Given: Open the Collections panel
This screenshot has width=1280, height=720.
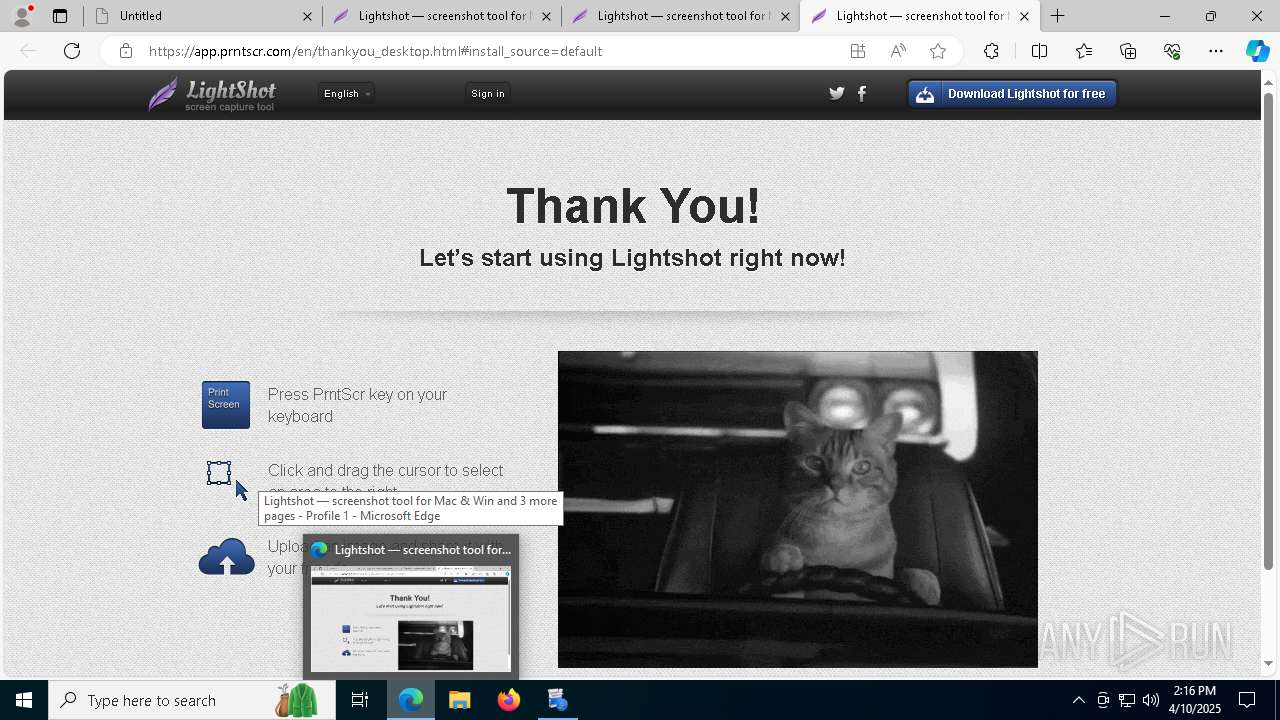Looking at the screenshot, I should (1128, 51).
